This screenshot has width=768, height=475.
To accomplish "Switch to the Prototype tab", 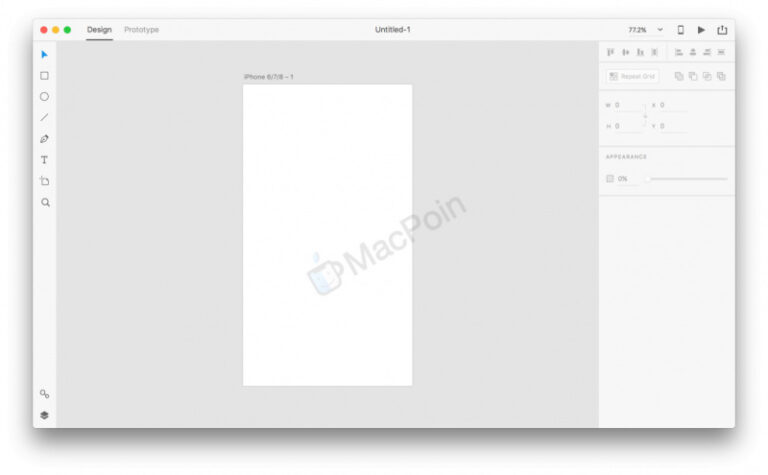I will [141, 30].
